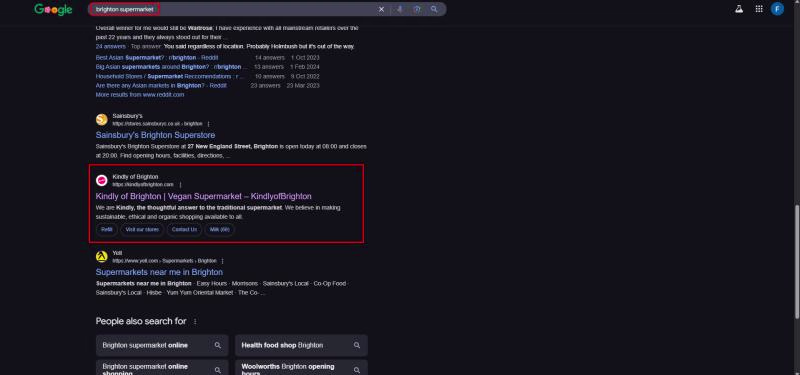800x375 pixels.
Task: Click search icon beside Woolworths Brighton opening hours
Action: click(357, 370)
